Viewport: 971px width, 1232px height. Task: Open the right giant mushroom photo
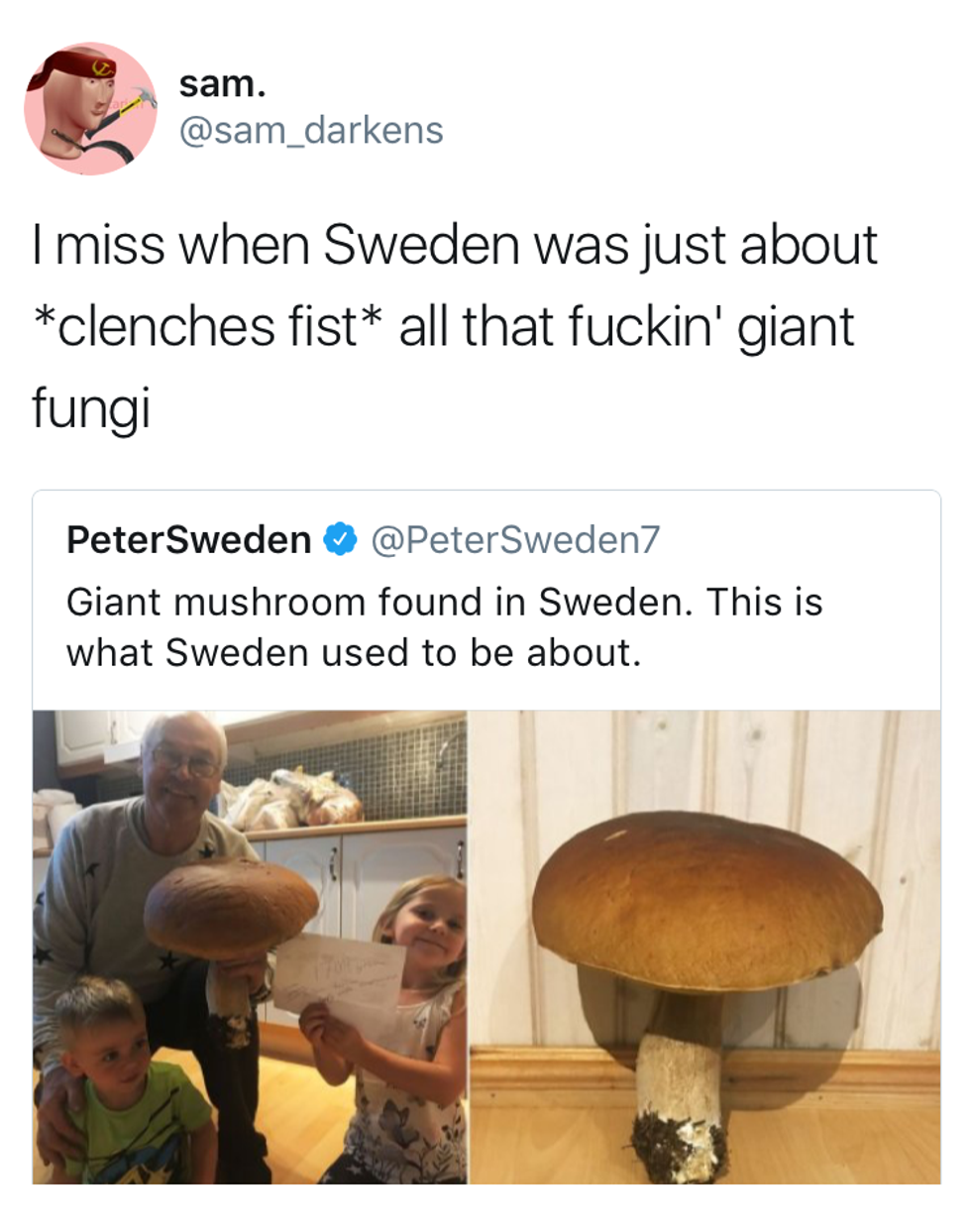(x=705, y=947)
